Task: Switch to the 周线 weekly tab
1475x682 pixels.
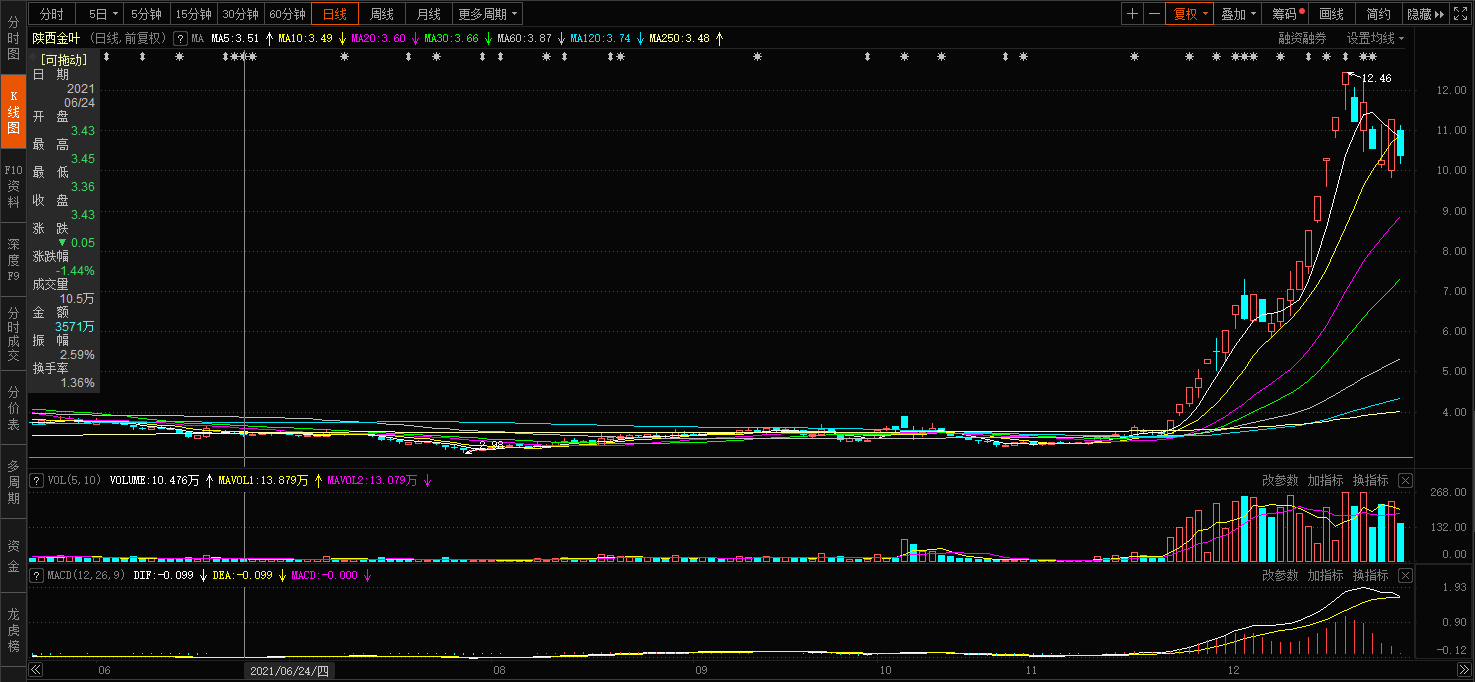Action: click(382, 14)
